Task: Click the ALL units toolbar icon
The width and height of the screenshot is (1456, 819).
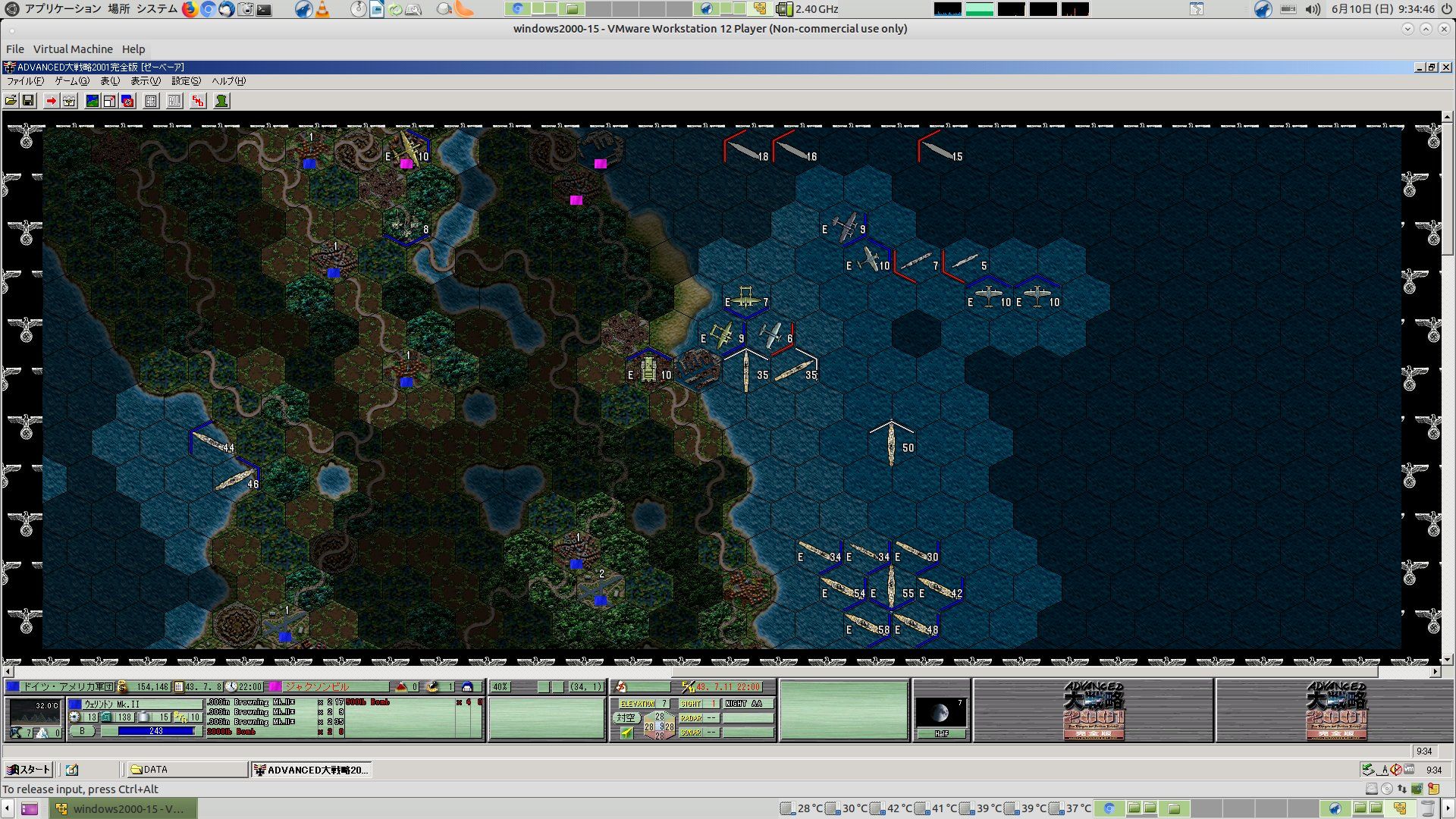Action: tap(174, 101)
